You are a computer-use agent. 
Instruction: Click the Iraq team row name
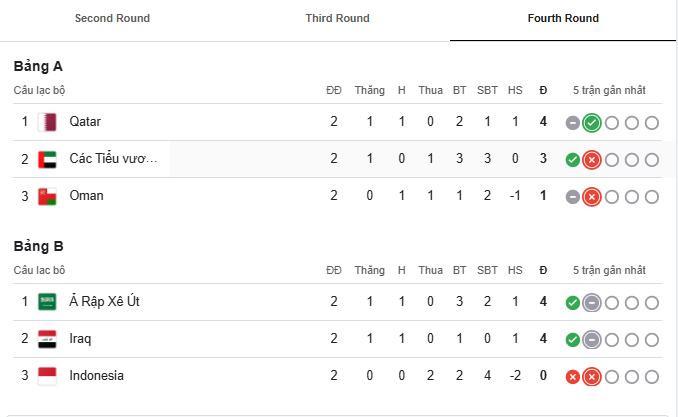[x=80, y=339]
